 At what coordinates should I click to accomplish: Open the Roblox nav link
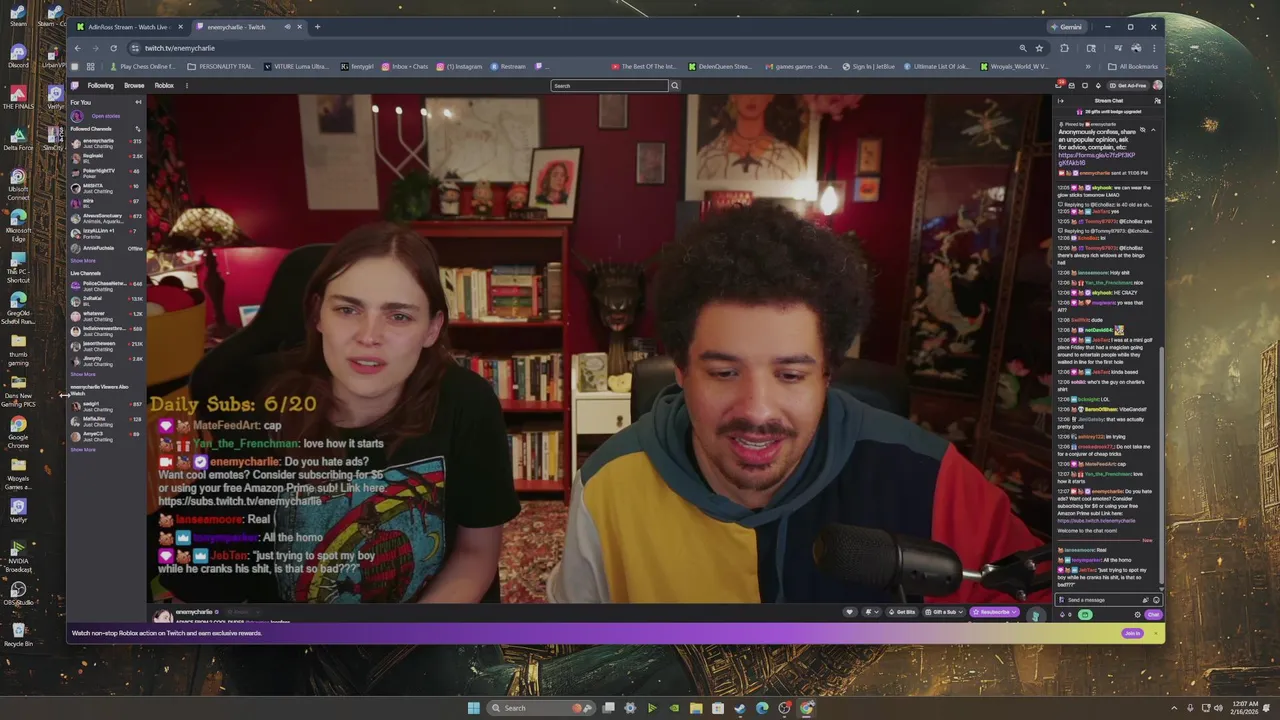164,86
